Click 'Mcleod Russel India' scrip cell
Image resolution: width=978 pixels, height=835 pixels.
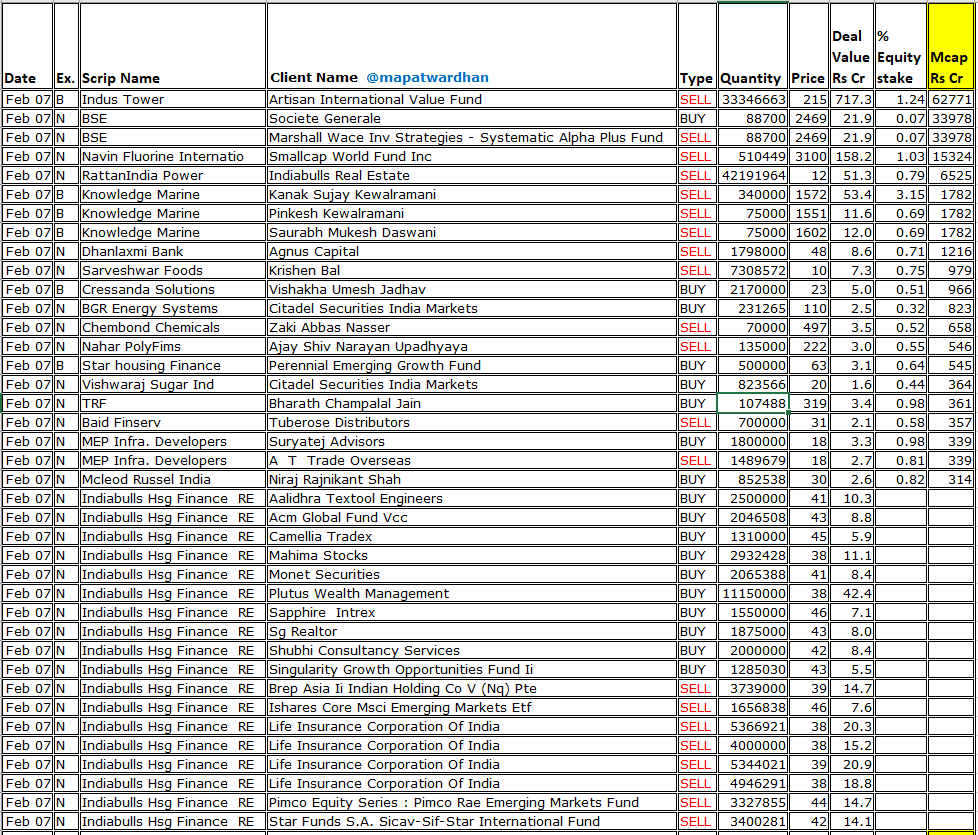click(173, 480)
